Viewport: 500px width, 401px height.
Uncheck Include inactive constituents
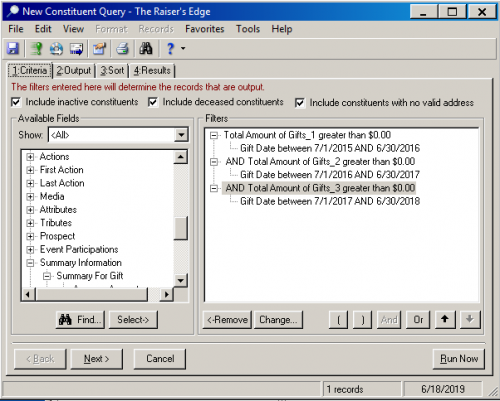coord(16,102)
